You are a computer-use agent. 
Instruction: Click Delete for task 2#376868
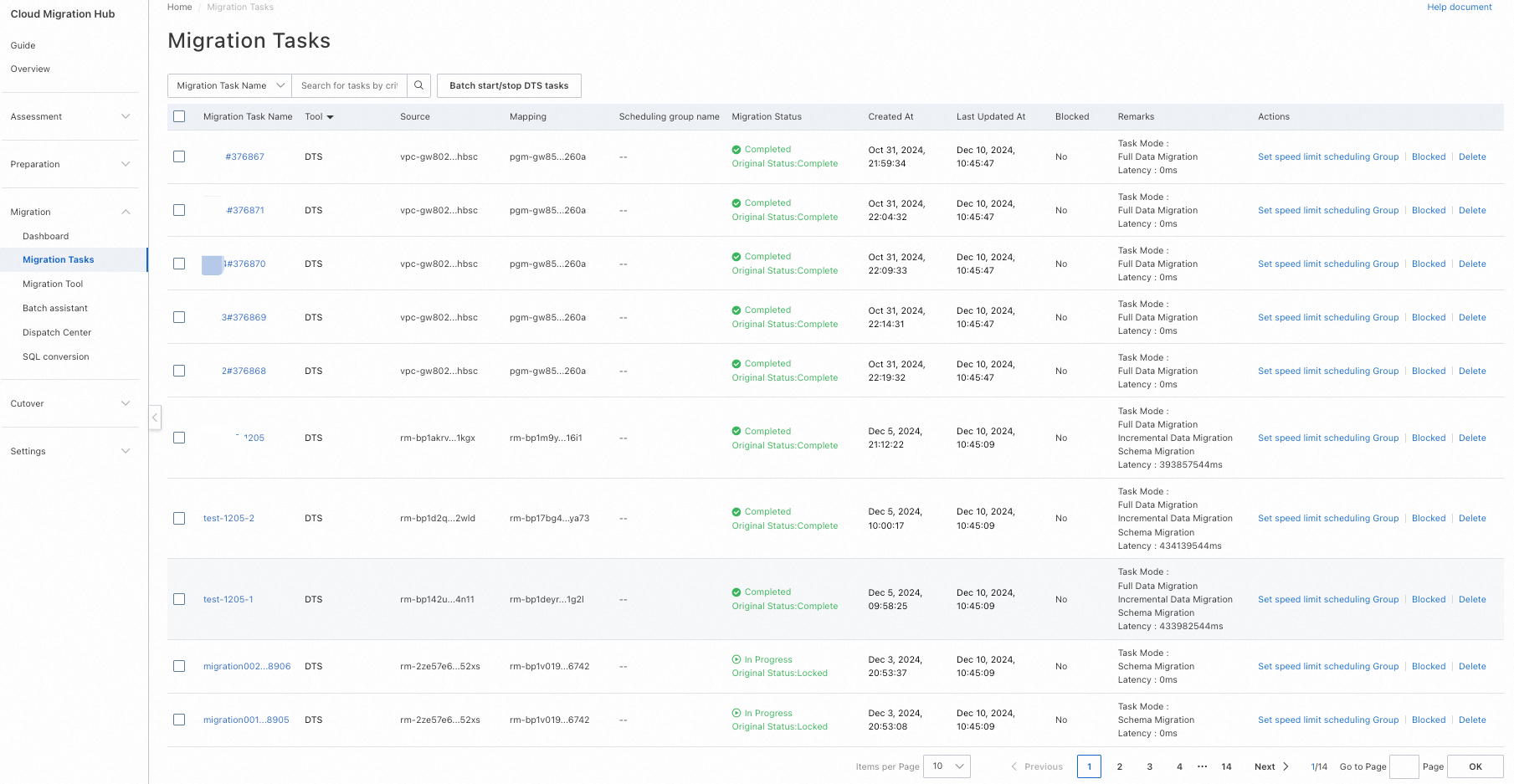click(x=1472, y=371)
